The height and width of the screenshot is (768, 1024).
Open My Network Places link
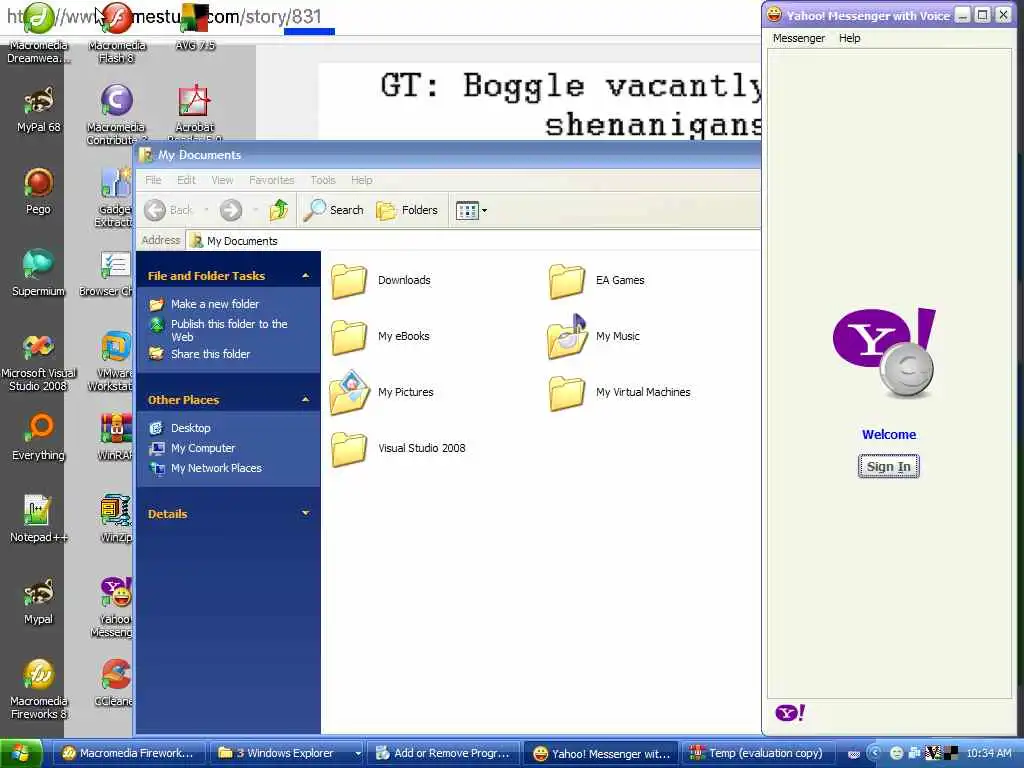point(216,468)
